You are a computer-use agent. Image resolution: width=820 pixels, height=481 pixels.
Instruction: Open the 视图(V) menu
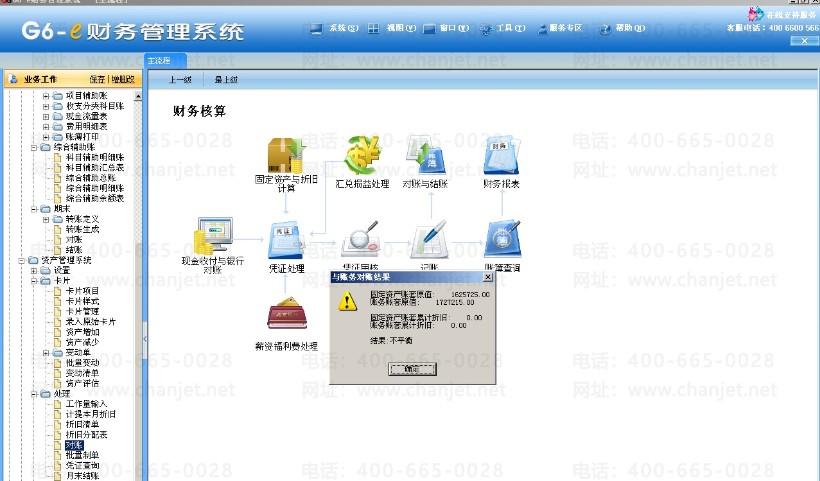coord(401,28)
